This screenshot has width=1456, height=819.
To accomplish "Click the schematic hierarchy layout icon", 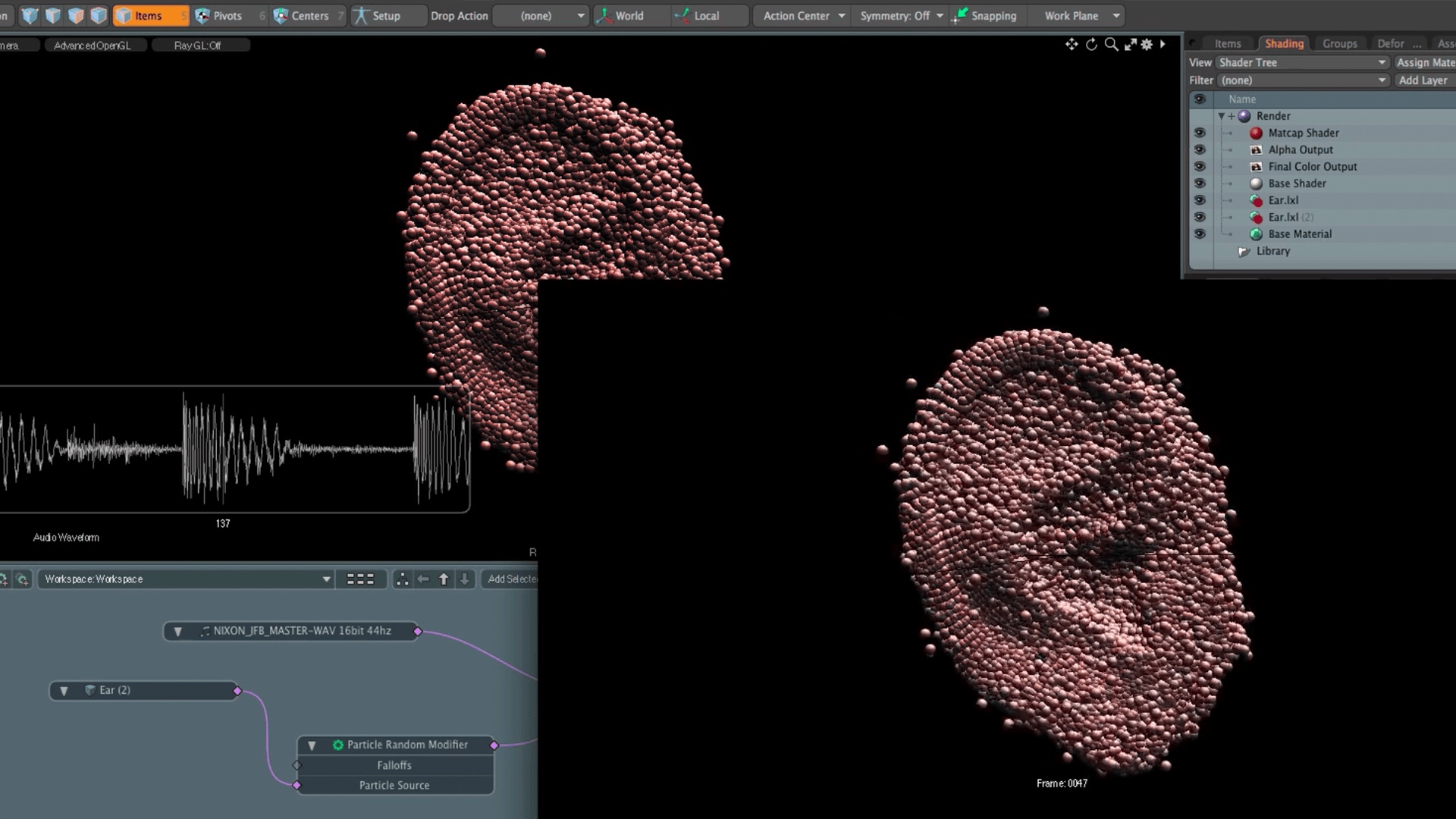I will pos(403,579).
